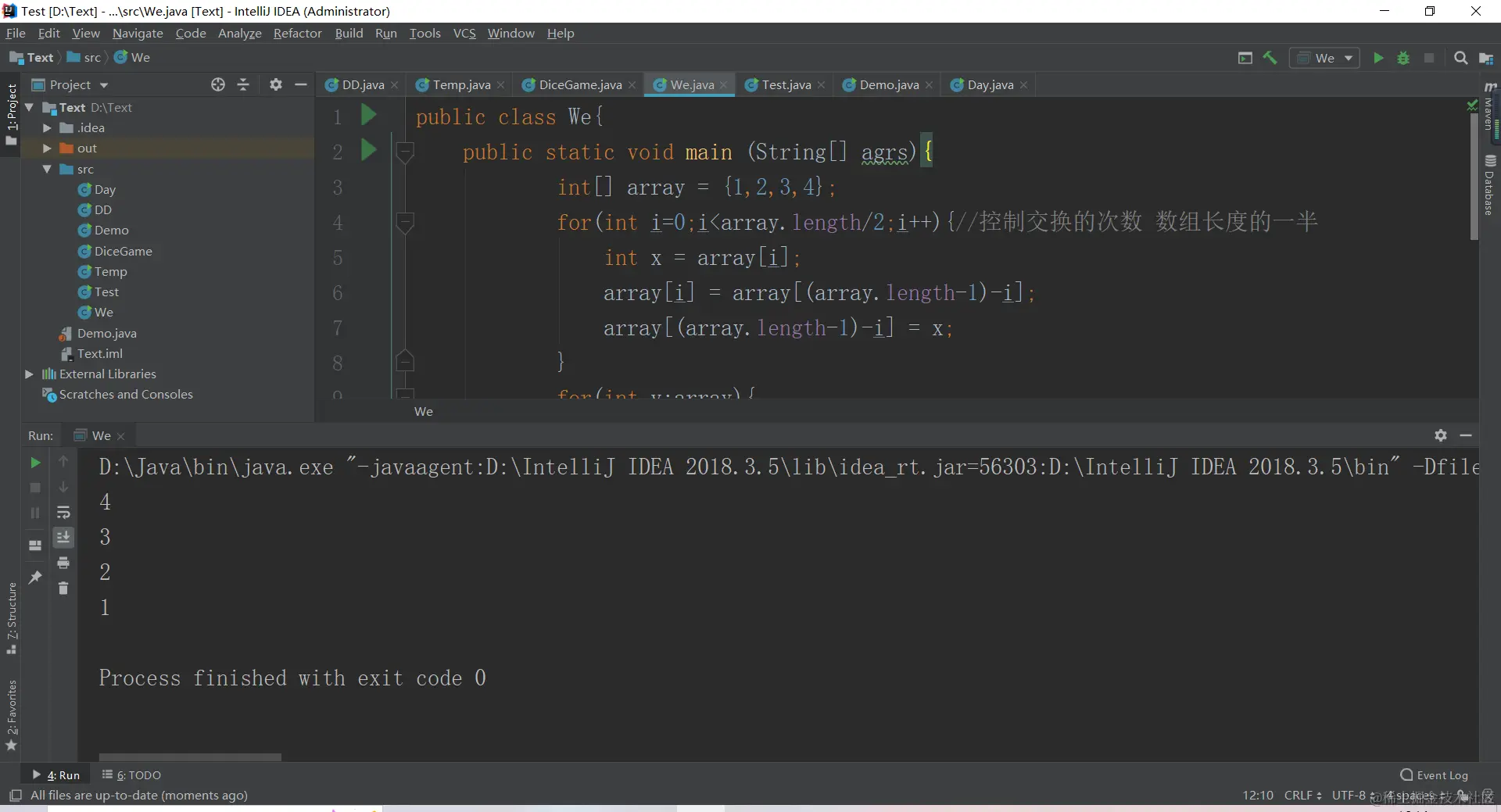Image resolution: width=1501 pixels, height=812 pixels.
Task: Click the inspection status checkmark icon
Action: pyautogui.click(x=1473, y=105)
